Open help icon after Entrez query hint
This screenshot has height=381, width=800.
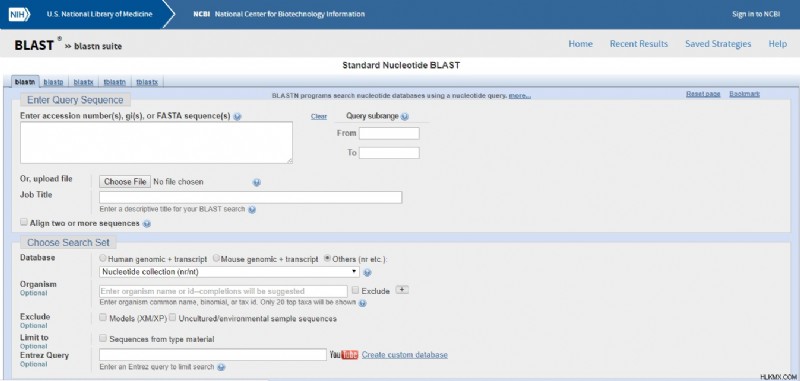(x=221, y=367)
